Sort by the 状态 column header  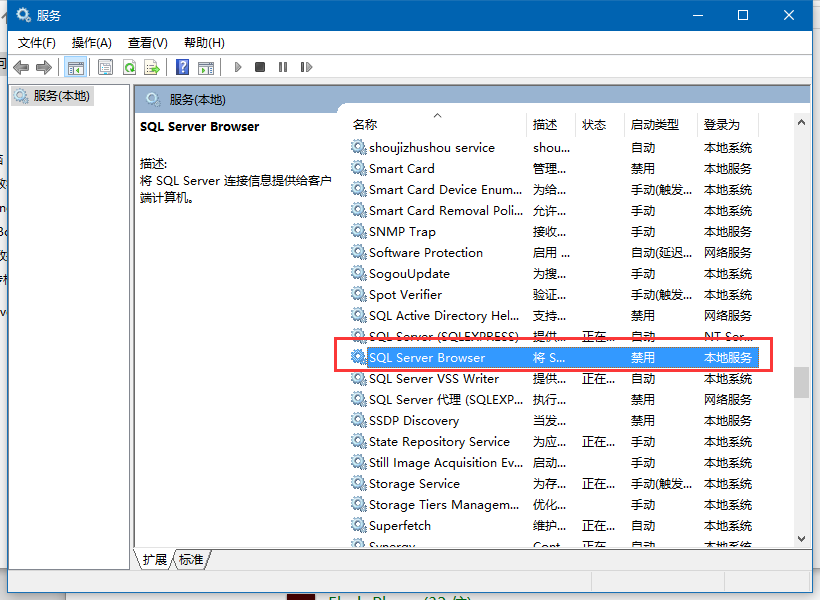pos(599,124)
